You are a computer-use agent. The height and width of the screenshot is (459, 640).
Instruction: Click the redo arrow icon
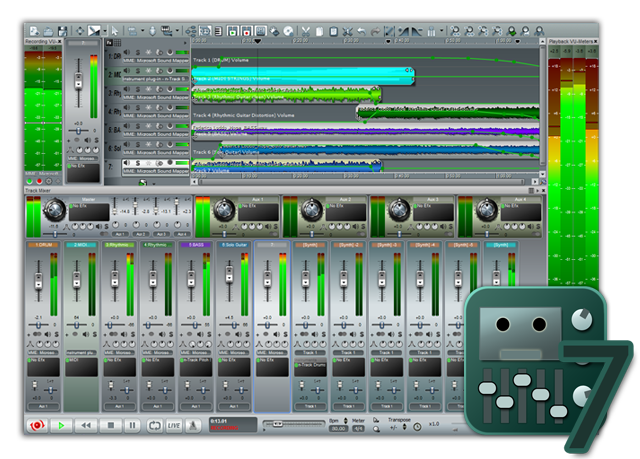[375, 31]
